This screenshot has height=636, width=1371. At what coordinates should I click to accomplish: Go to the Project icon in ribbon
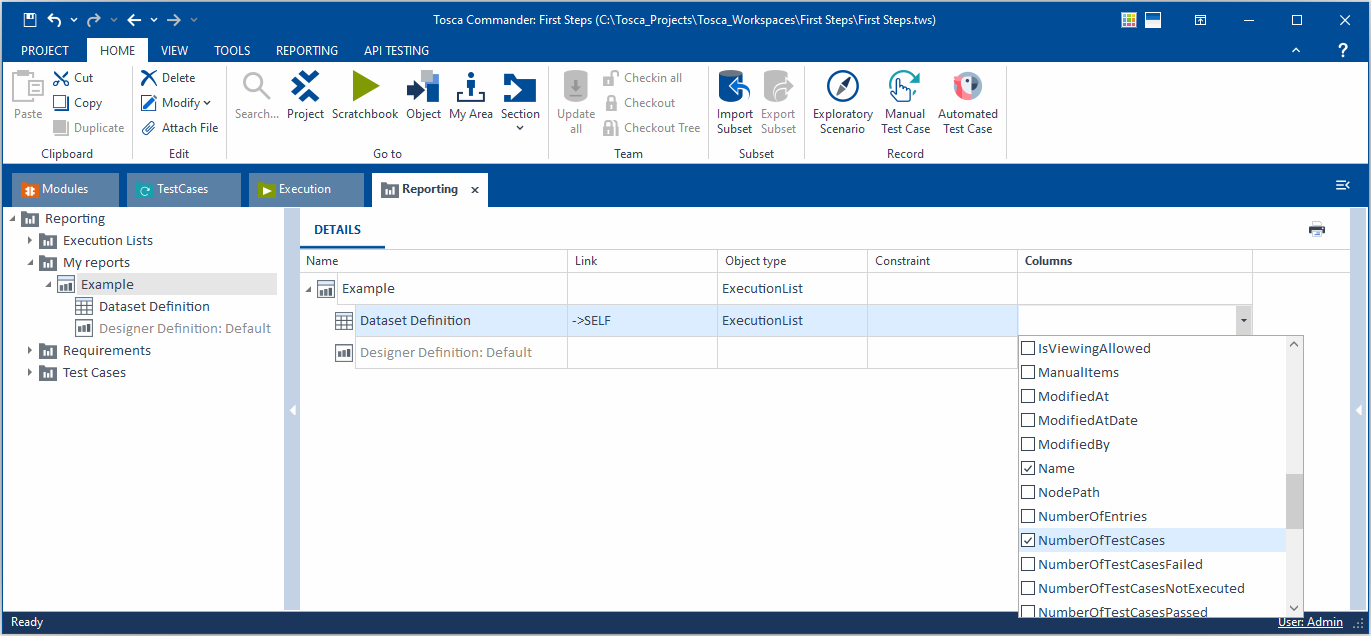pos(305,97)
